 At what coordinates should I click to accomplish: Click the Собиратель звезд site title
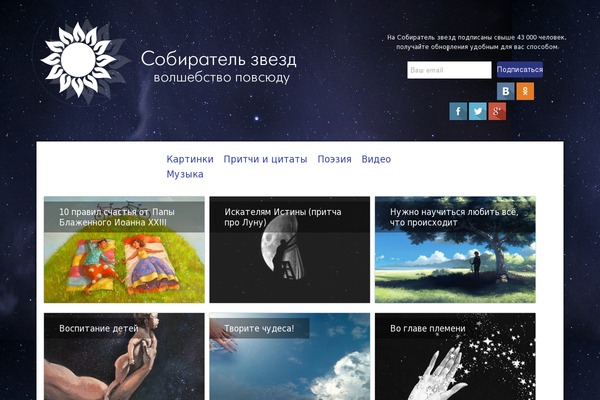pos(218,59)
